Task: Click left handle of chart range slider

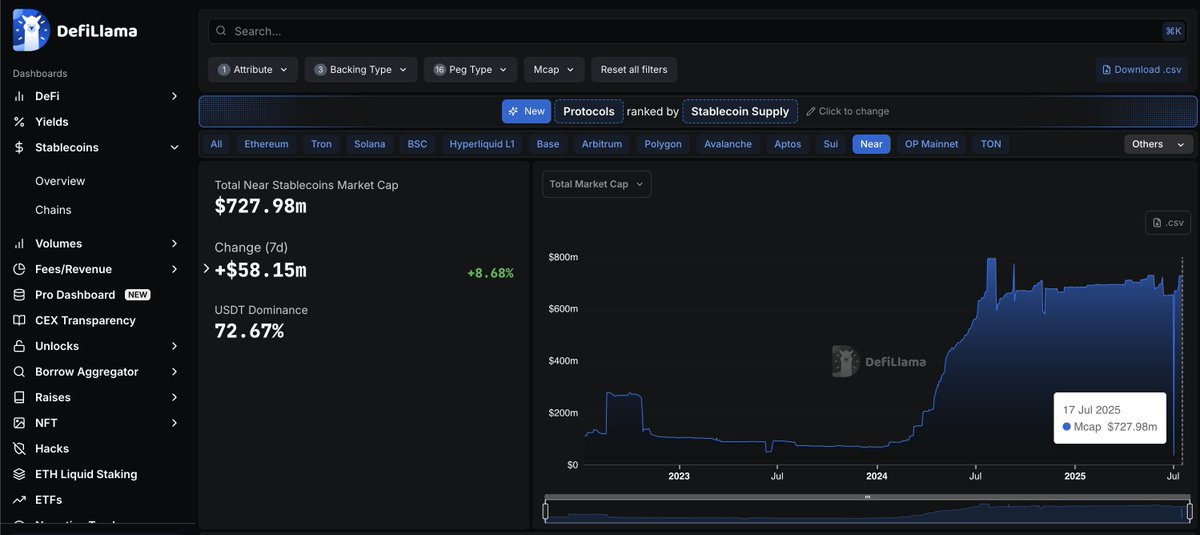Action: click(546, 512)
